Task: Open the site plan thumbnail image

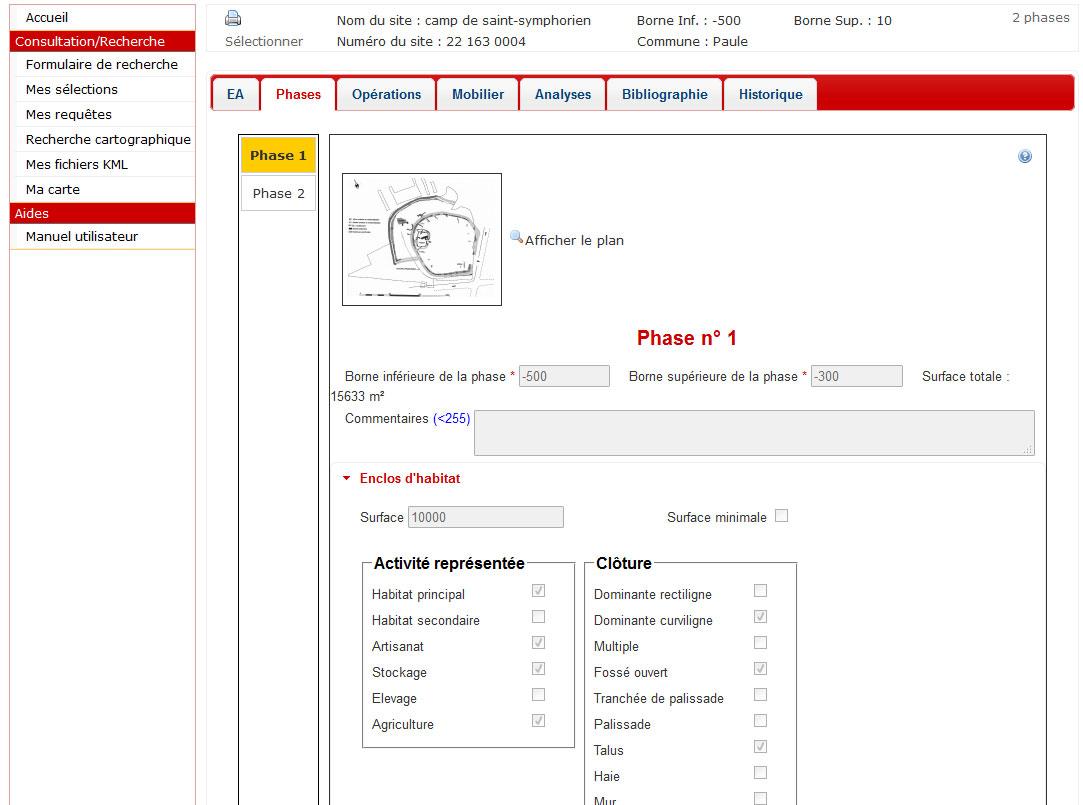Action: (421, 240)
